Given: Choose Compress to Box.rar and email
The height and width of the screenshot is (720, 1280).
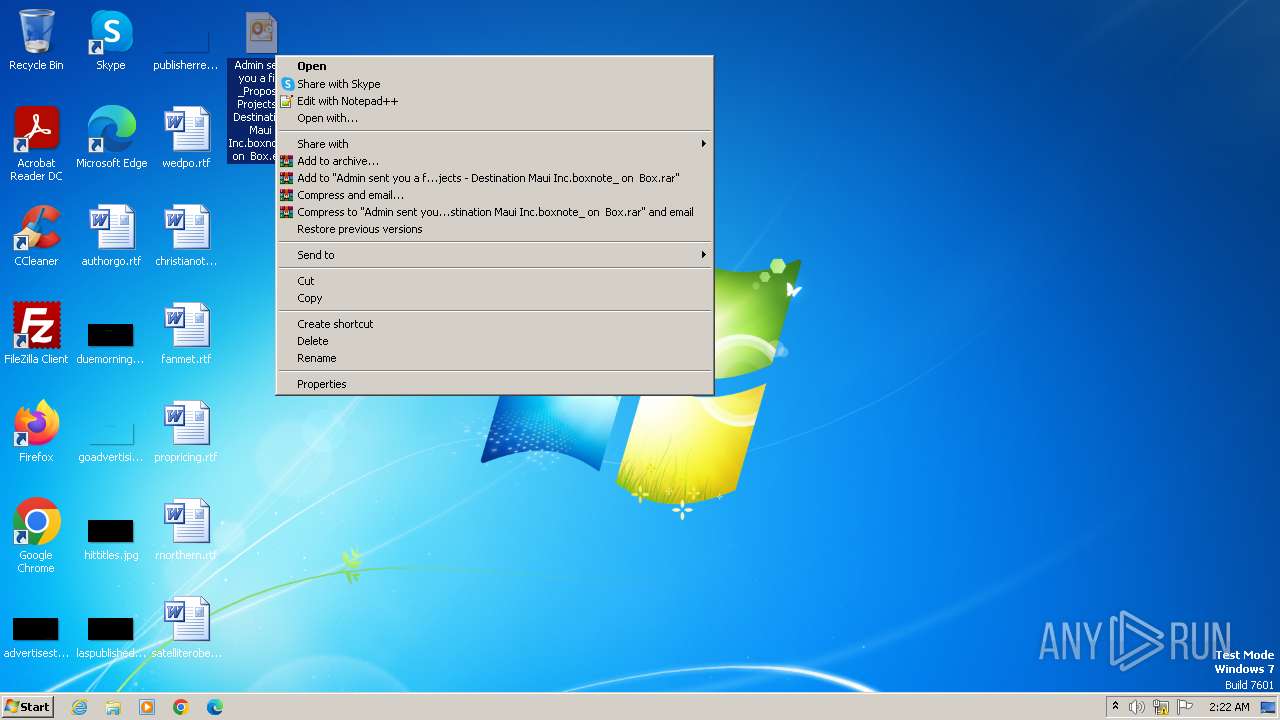Looking at the screenshot, I should 495,212.
